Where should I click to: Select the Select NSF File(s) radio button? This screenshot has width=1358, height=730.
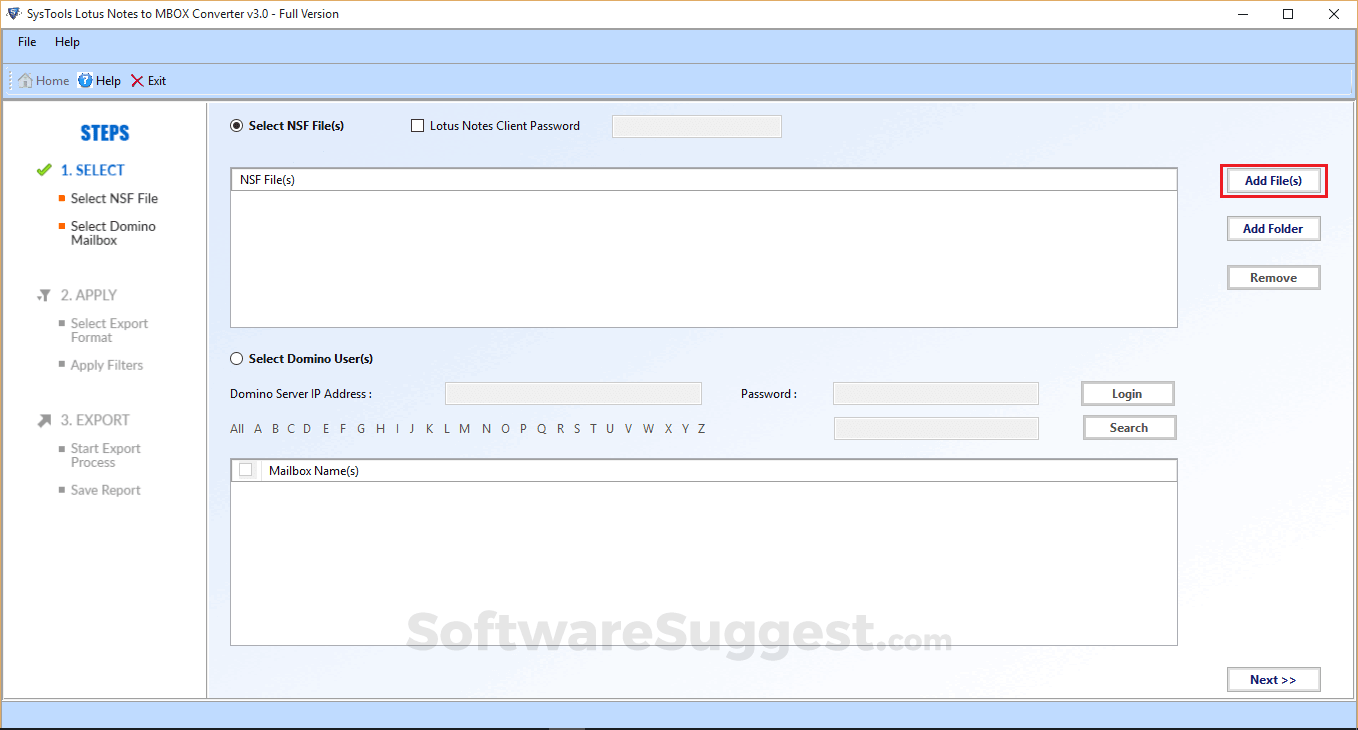(x=236, y=125)
